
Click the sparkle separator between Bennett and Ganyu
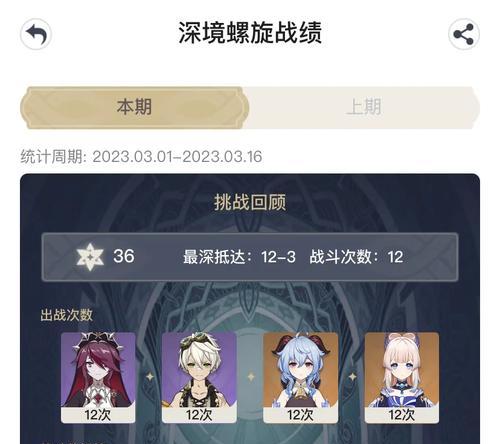251,377
